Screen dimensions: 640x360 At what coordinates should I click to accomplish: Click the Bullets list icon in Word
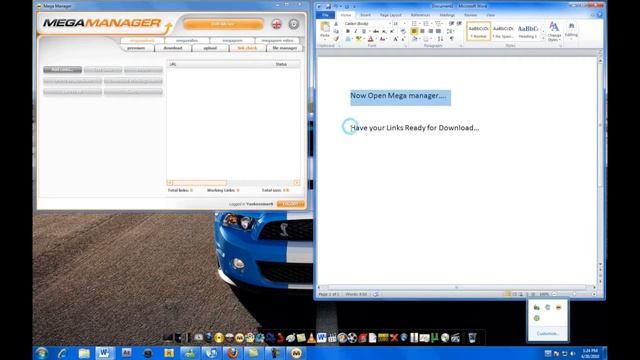tap(415, 24)
